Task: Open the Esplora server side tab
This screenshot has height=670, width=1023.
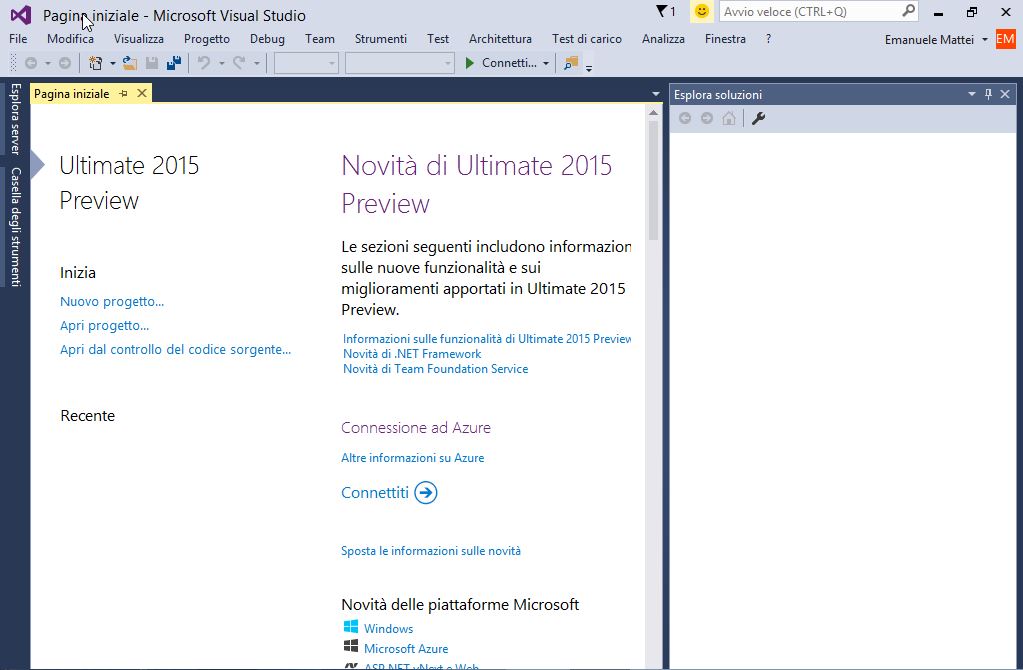Action: [16, 118]
